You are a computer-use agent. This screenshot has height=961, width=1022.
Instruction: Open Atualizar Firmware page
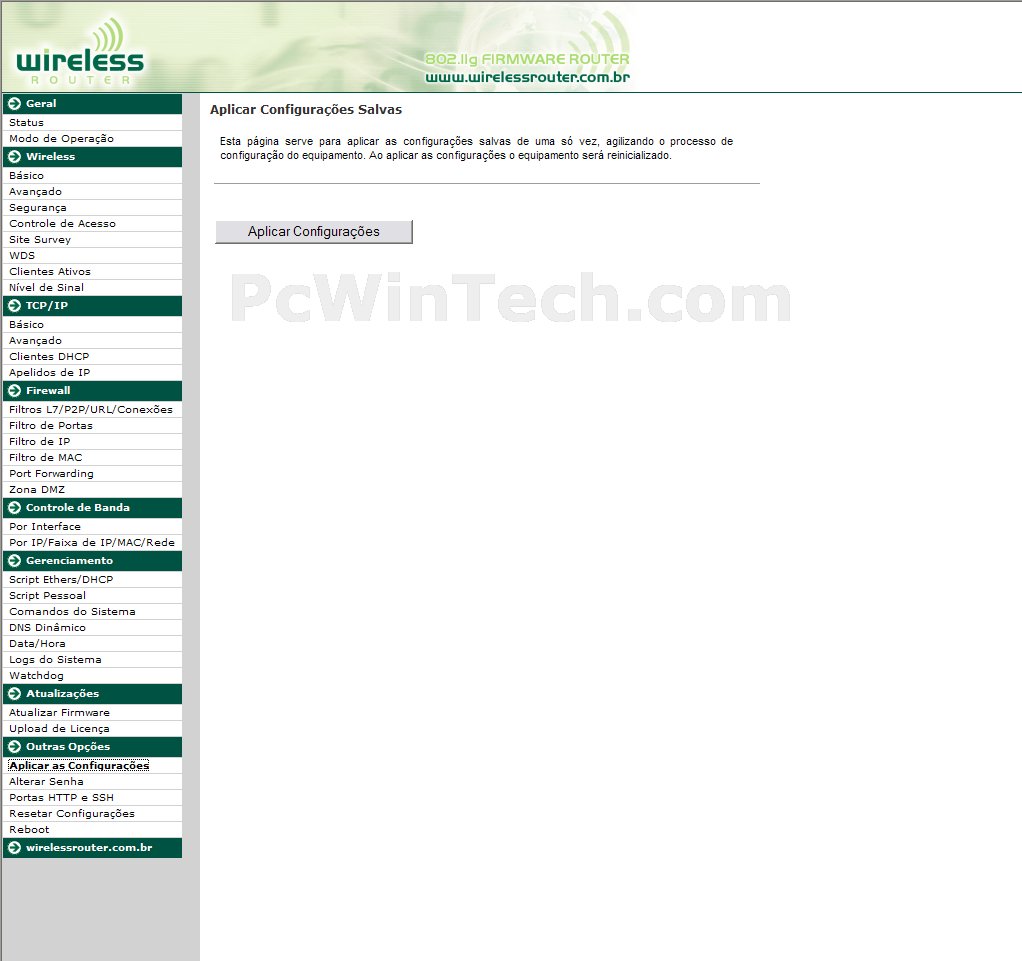(59, 713)
